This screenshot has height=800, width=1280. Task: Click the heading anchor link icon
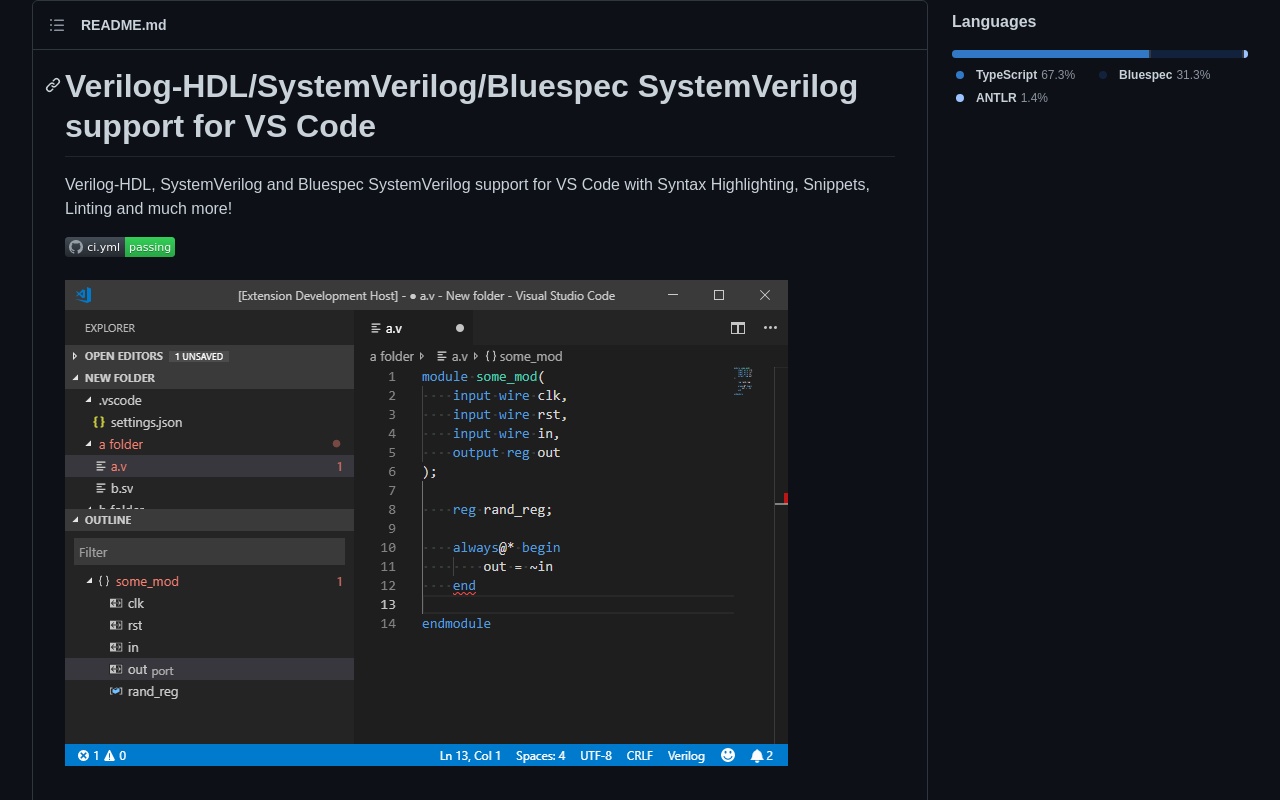pyautogui.click(x=53, y=86)
